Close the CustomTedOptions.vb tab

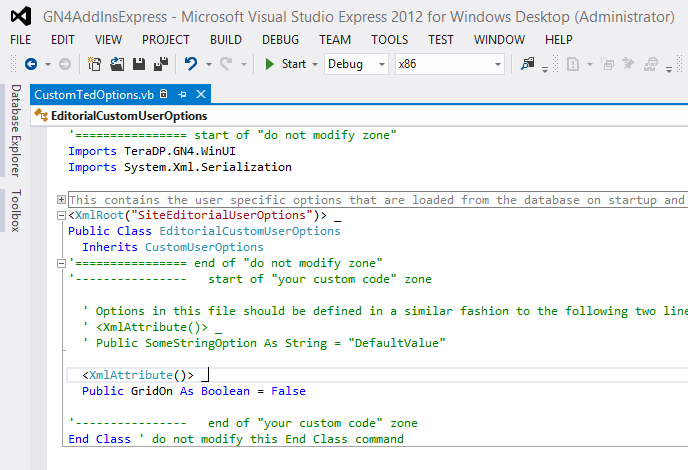(201, 94)
